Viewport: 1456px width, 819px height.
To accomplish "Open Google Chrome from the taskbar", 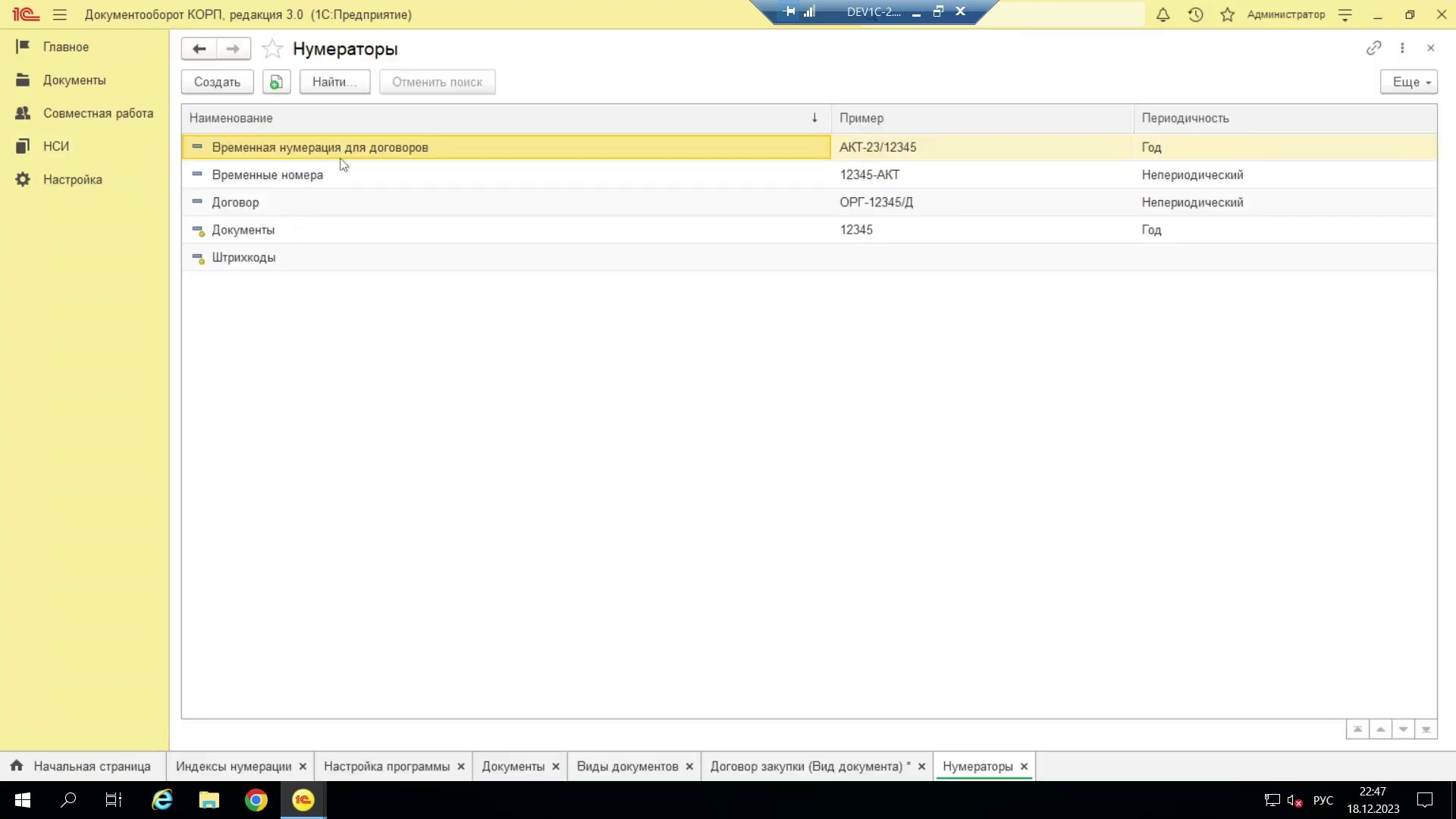I will click(256, 800).
